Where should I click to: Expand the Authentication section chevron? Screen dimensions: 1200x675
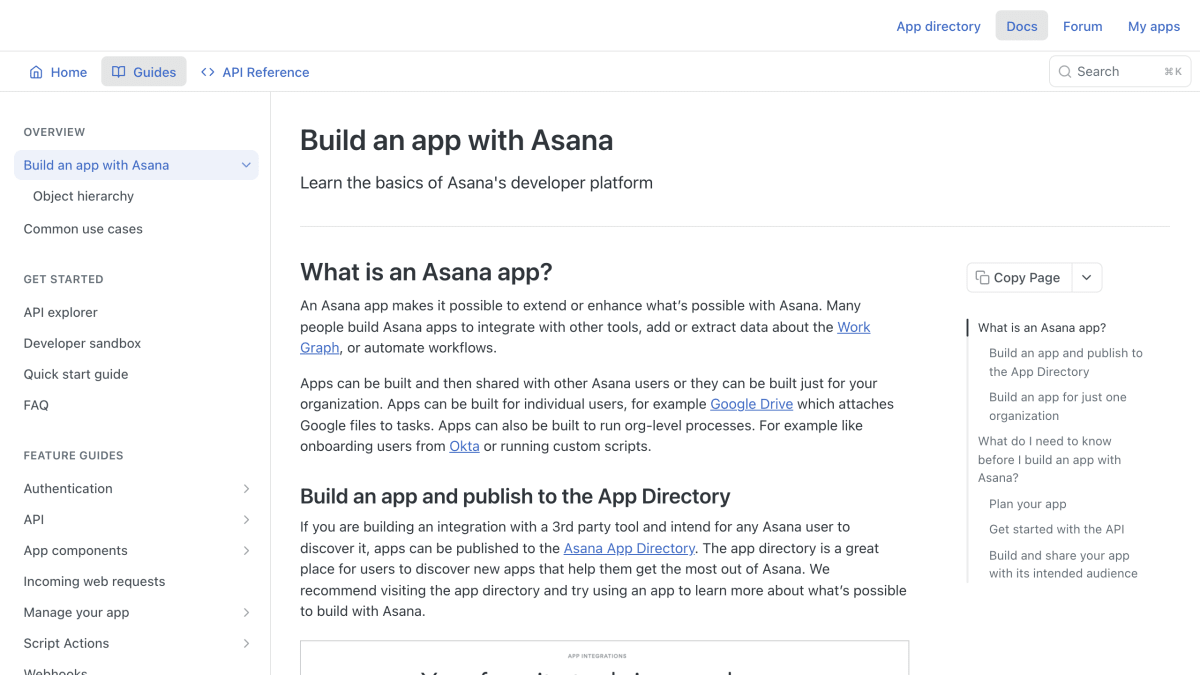246,489
